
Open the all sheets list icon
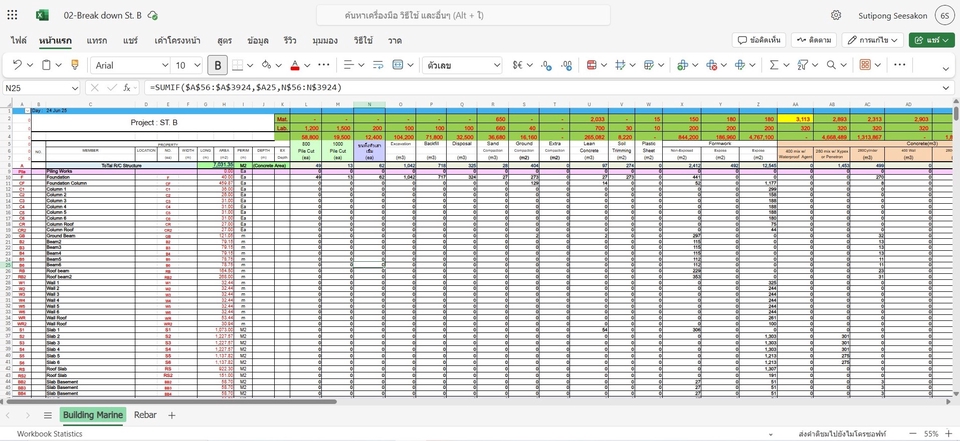click(47, 414)
